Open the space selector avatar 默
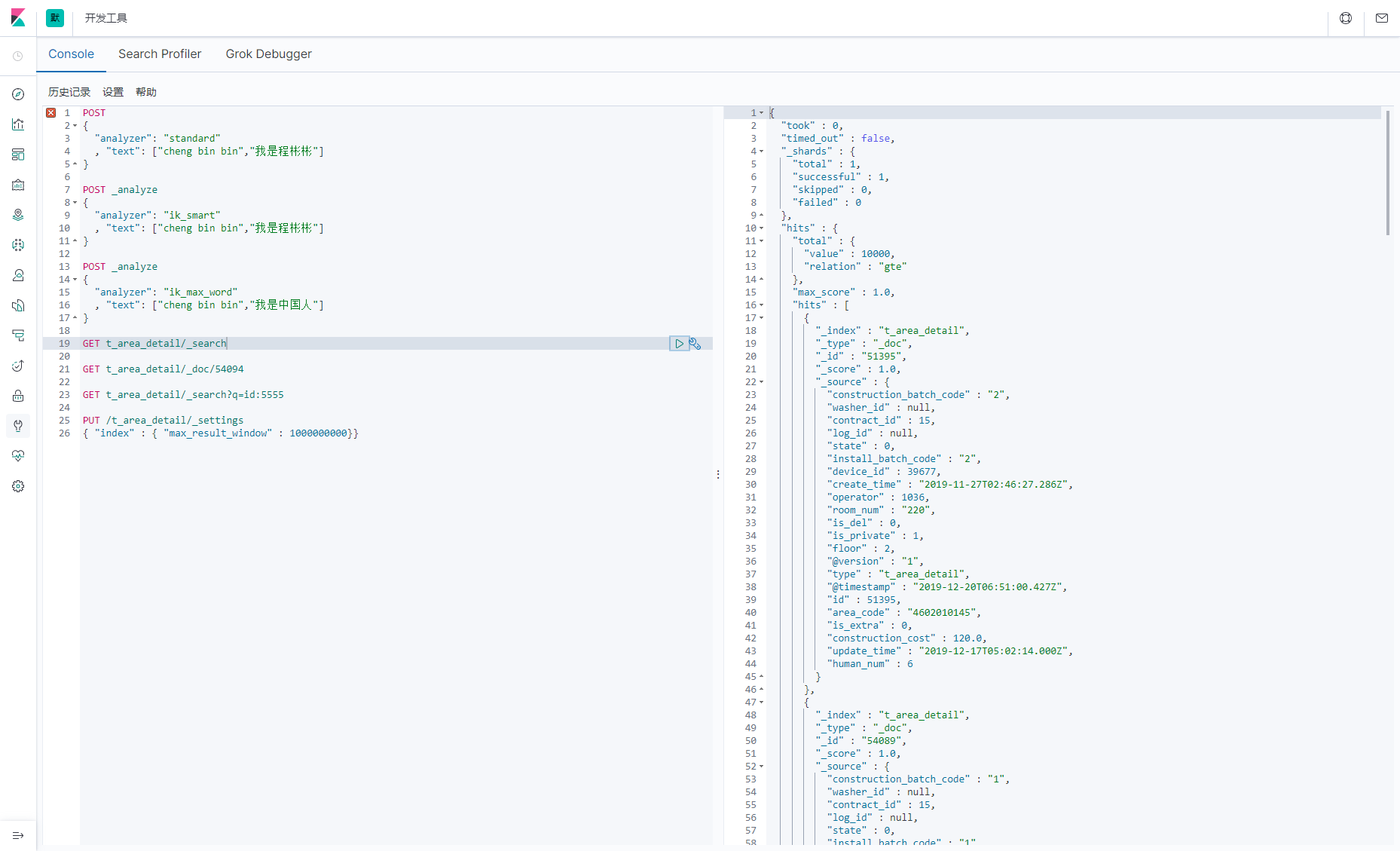This screenshot has height=851, width=1400. pyautogui.click(x=55, y=18)
